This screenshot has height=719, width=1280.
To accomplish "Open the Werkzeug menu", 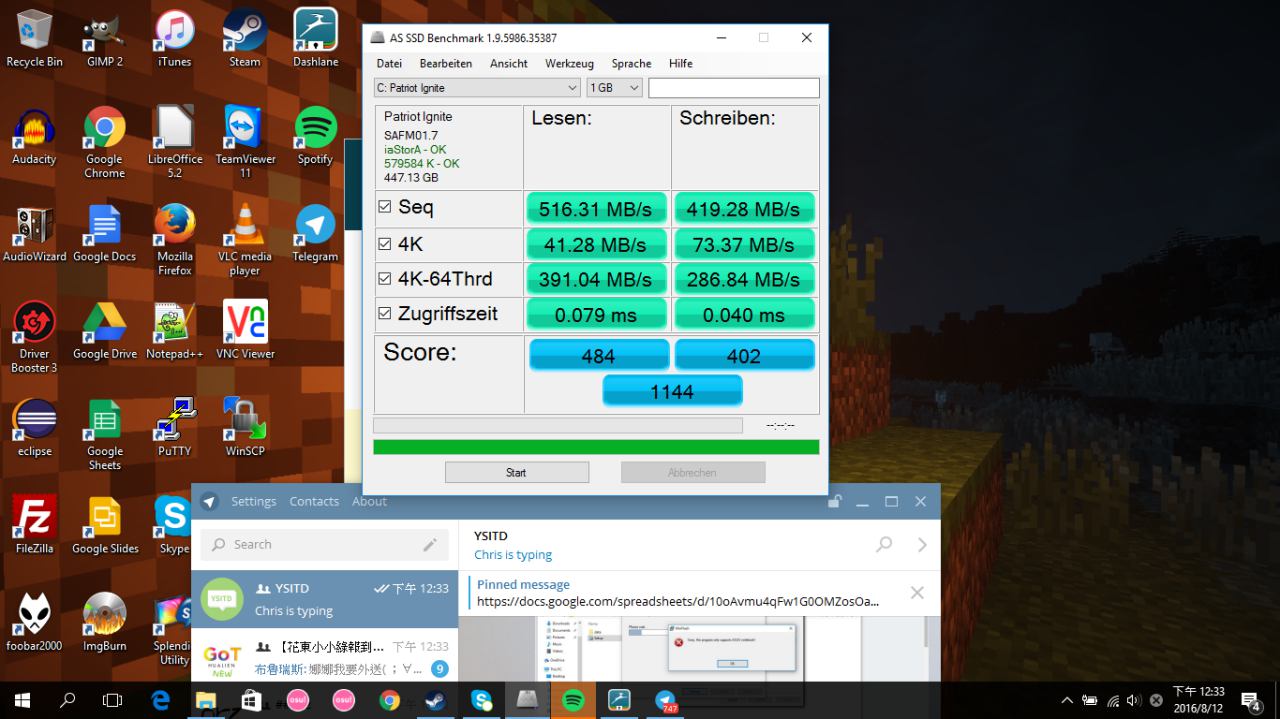I will tap(569, 63).
